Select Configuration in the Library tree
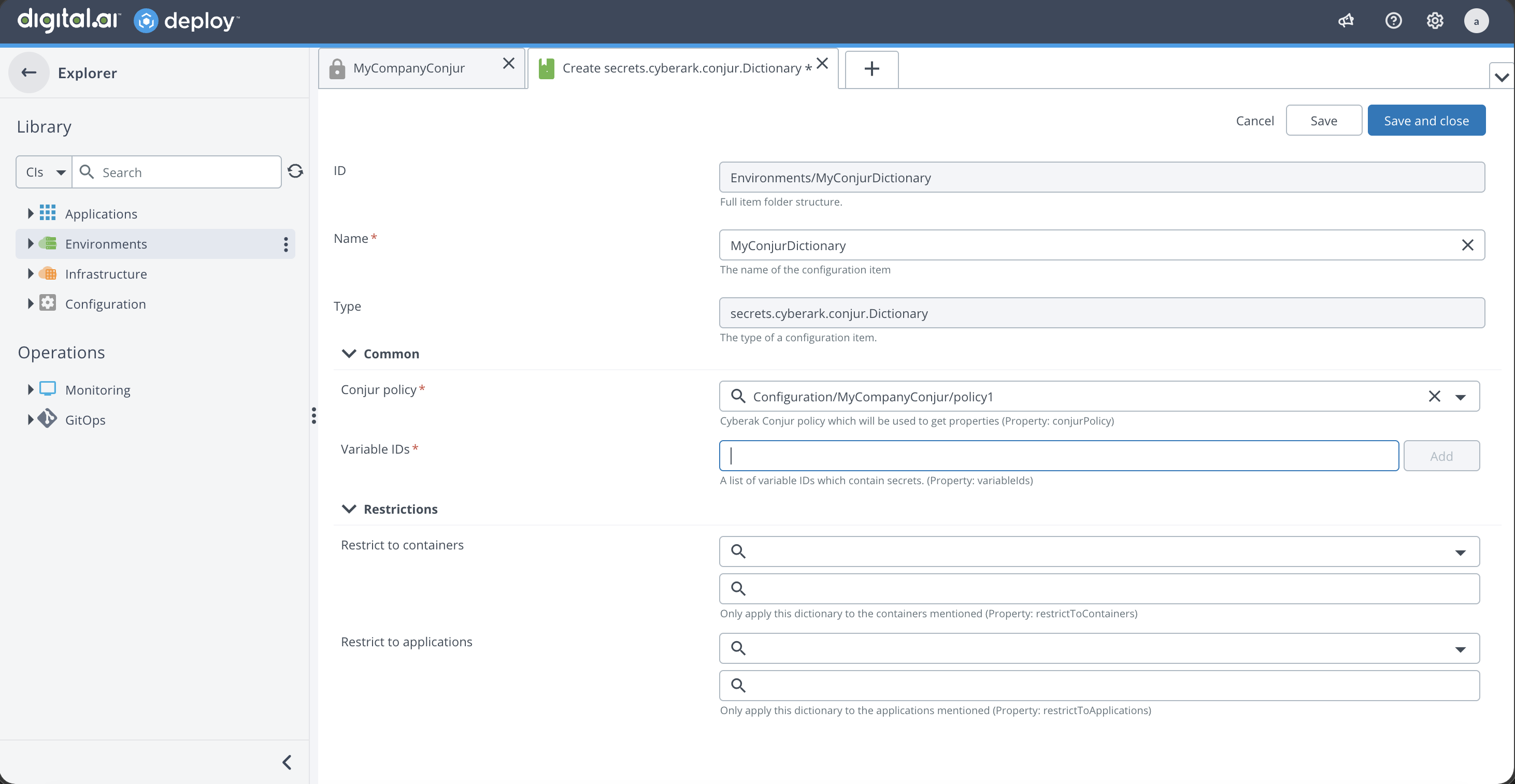This screenshot has height=784, width=1515. pos(105,303)
